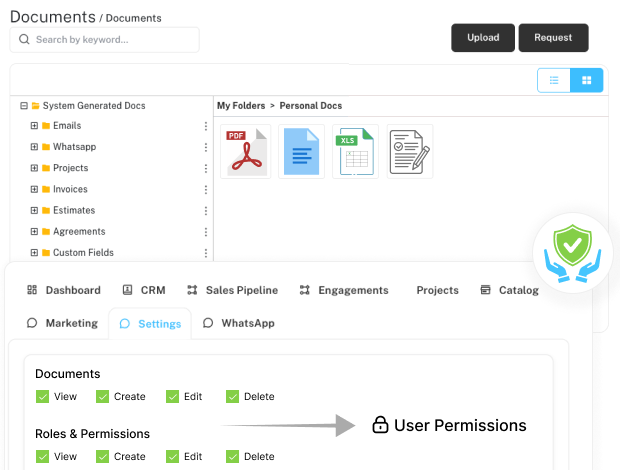Select the Custom Fields folder in tree
Viewport: 620px width, 470px height.
coord(83,253)
